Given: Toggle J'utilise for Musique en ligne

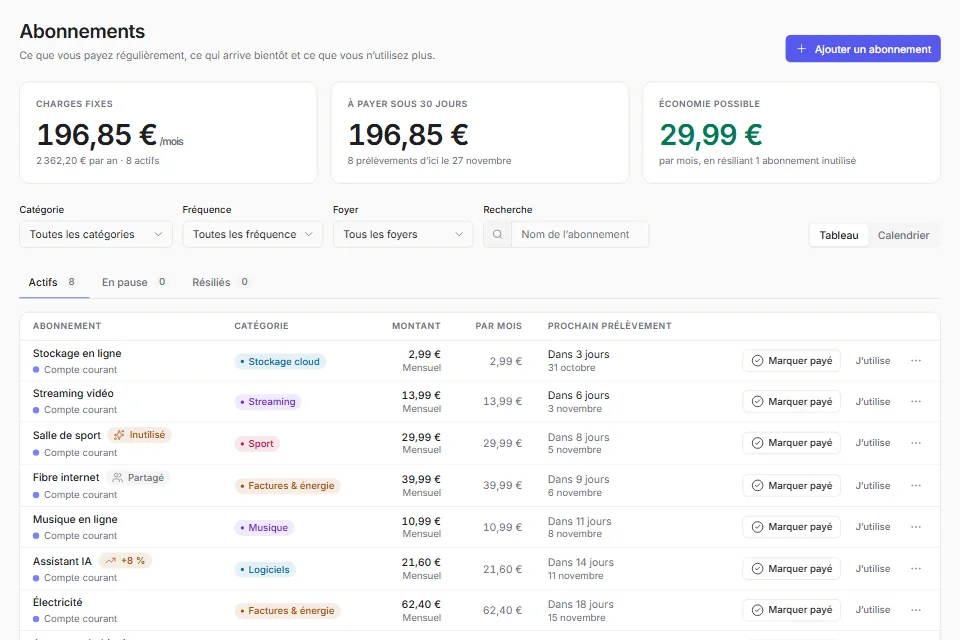Looking at the screenshot, I should (x=872, y=527).
